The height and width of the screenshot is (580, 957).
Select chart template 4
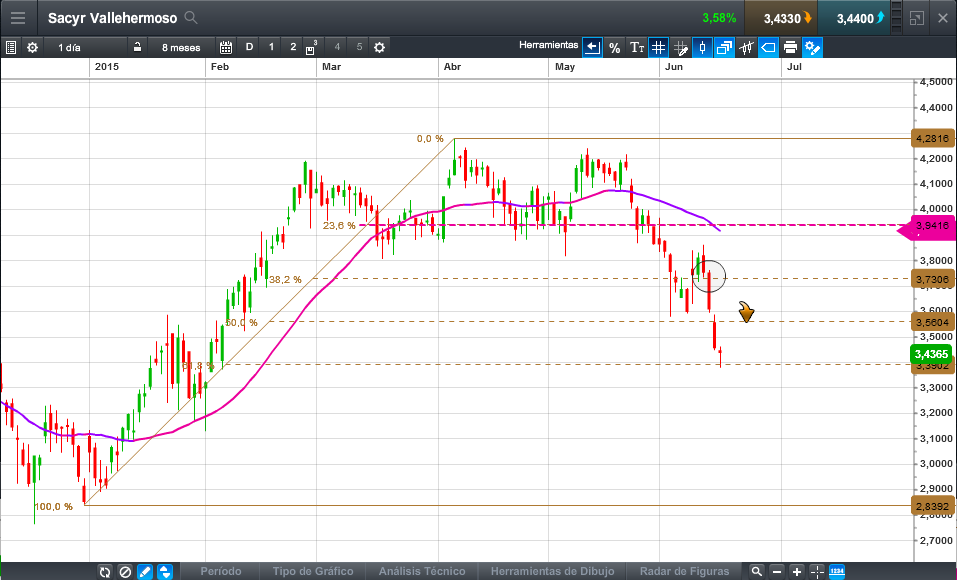337,47
